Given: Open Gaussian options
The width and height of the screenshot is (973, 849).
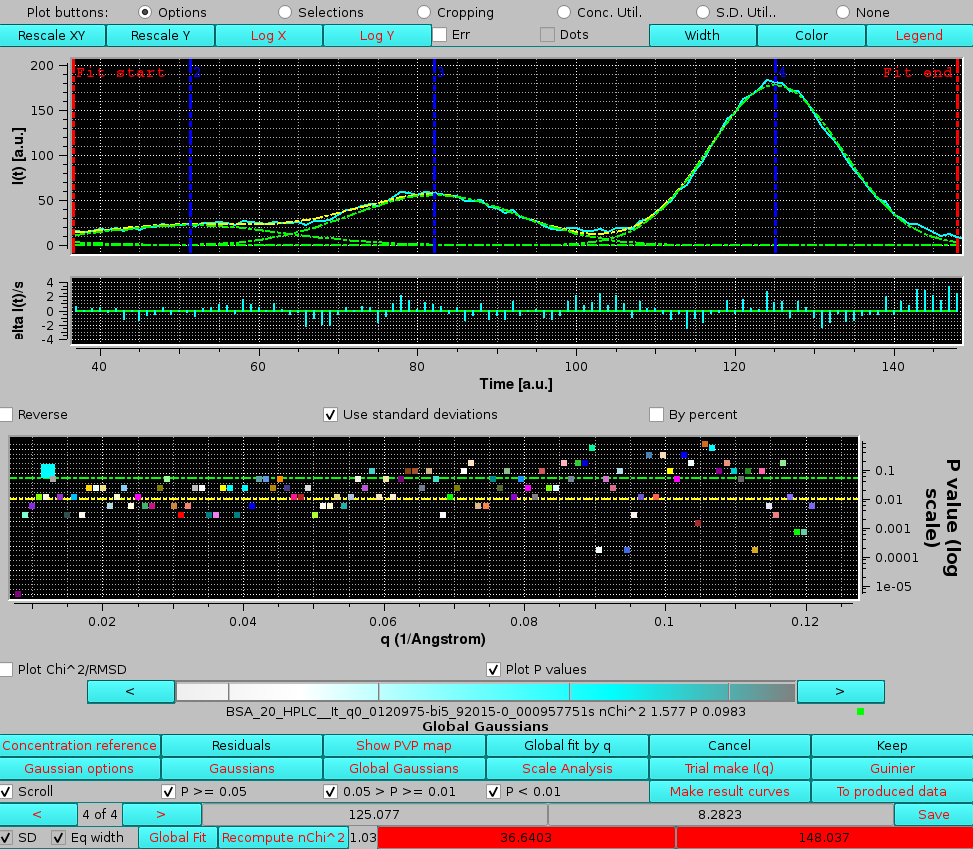Looking at the screenshot, I should [80, 767].
